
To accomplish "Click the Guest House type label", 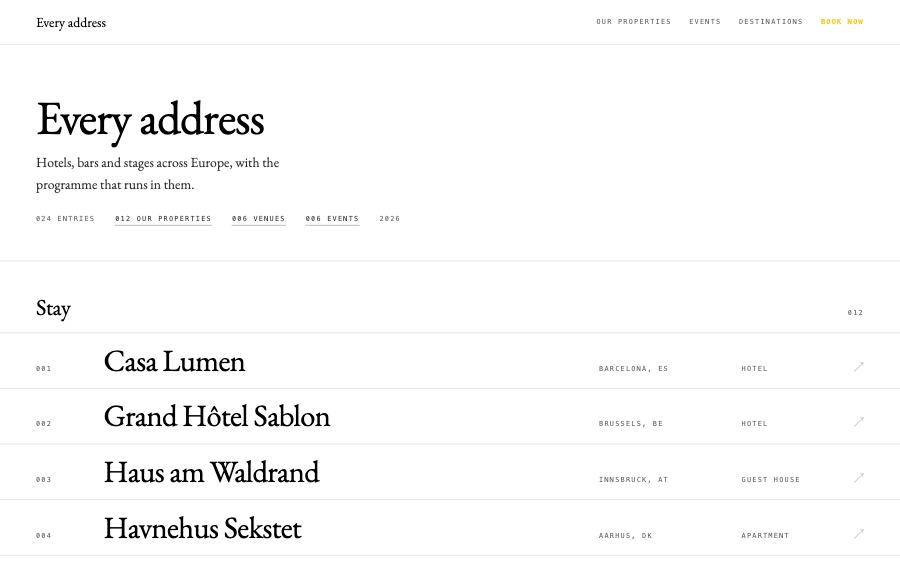I will (770, 479).
